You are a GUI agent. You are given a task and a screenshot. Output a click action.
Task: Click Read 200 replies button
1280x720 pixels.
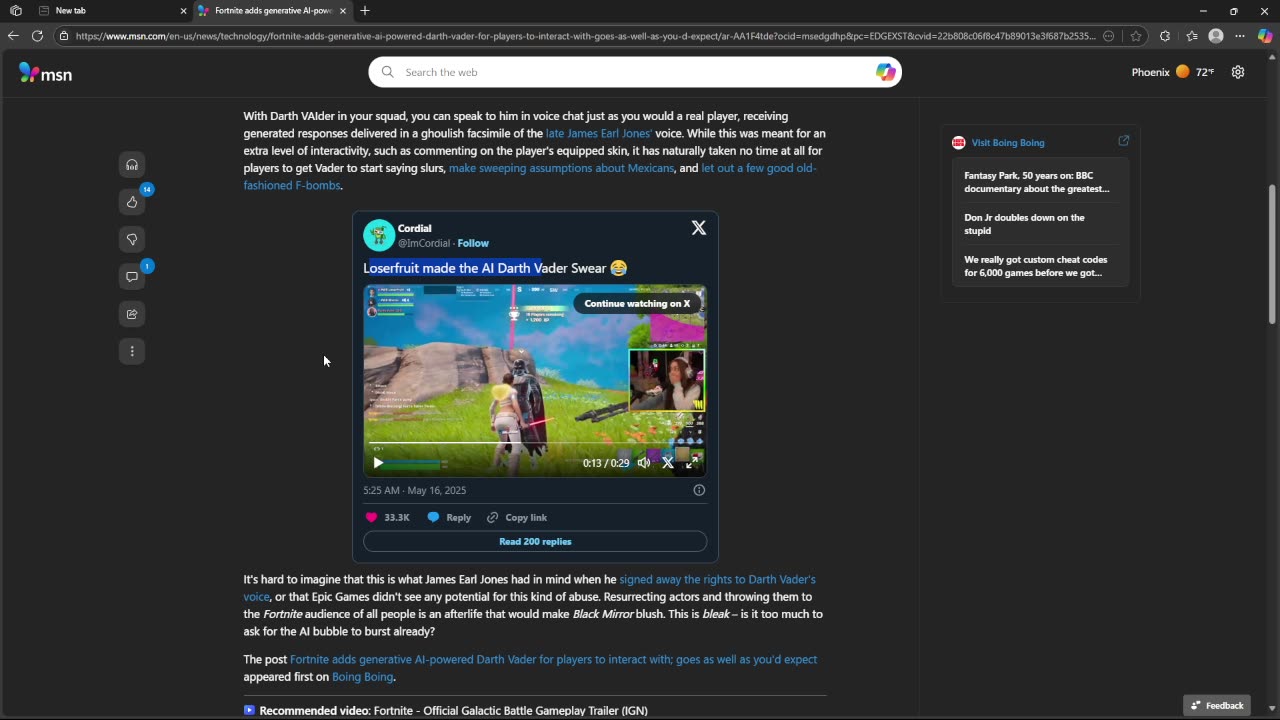click(x=535, y=541)
